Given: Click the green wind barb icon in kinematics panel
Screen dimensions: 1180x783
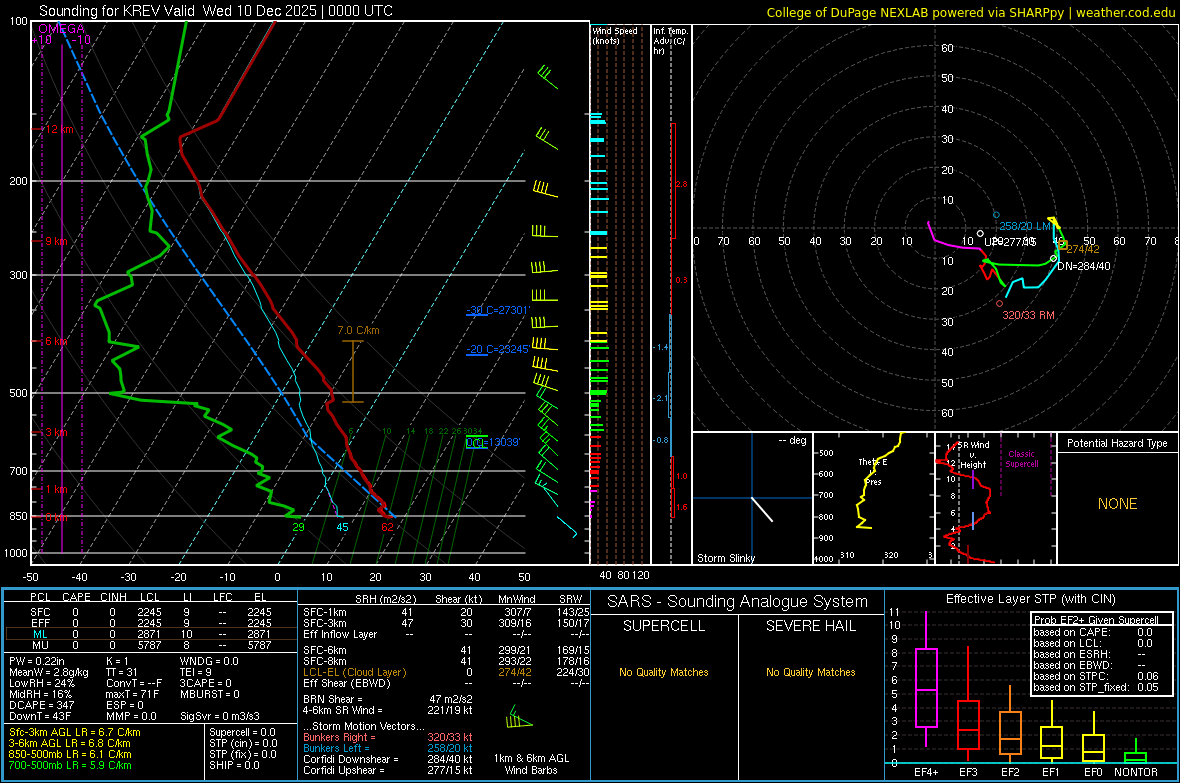Looking at the screenshot, I should (519, 717).
